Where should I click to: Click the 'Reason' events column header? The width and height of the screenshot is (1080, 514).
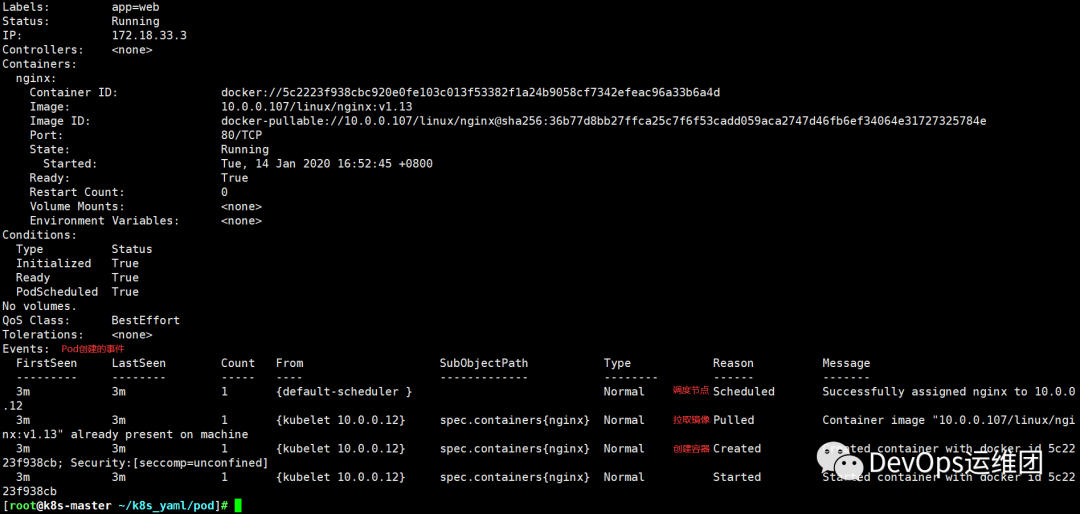point(733,363)
